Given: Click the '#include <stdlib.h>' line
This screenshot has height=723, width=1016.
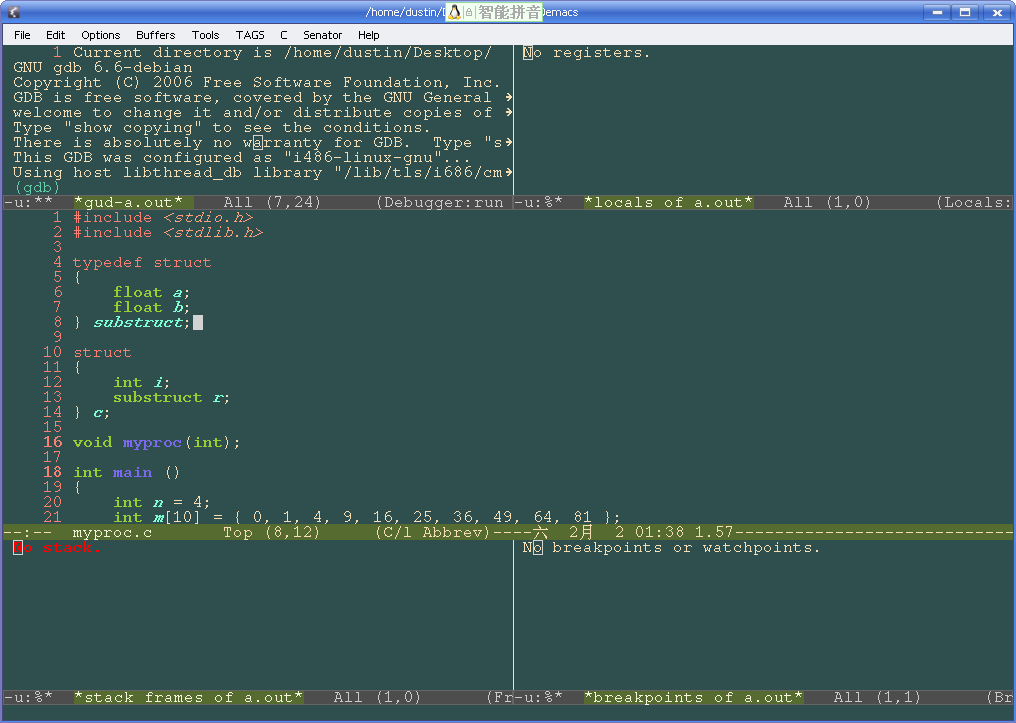Looking at the screenshot, I should click(168, 233).
